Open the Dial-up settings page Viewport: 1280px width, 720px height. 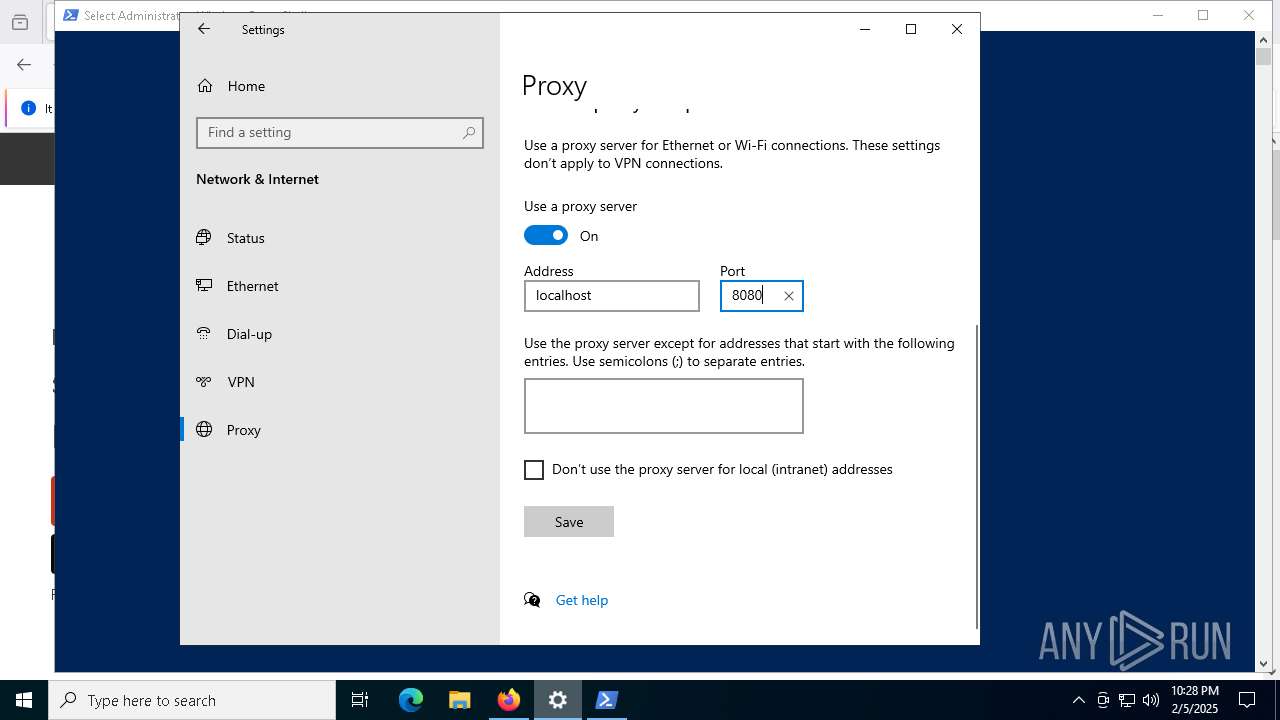click(340, 334)
